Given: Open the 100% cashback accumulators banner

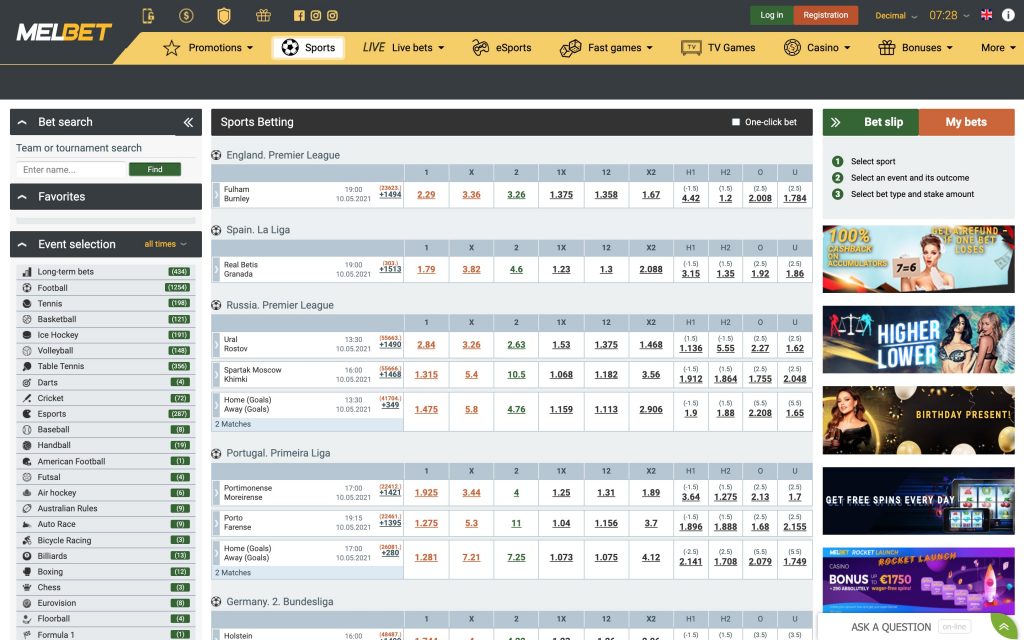Looking at the screenshot, I should point(918,259).
